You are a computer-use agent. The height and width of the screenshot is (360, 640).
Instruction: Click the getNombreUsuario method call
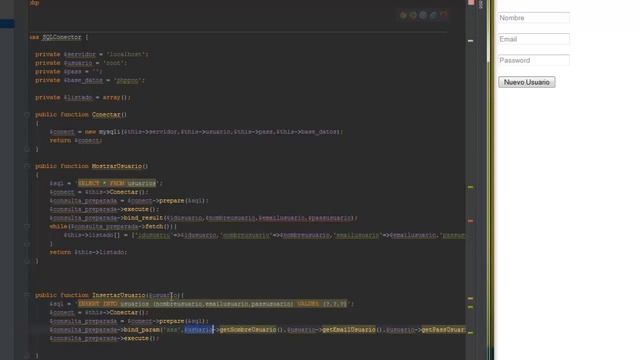click(x=248, y=330)
